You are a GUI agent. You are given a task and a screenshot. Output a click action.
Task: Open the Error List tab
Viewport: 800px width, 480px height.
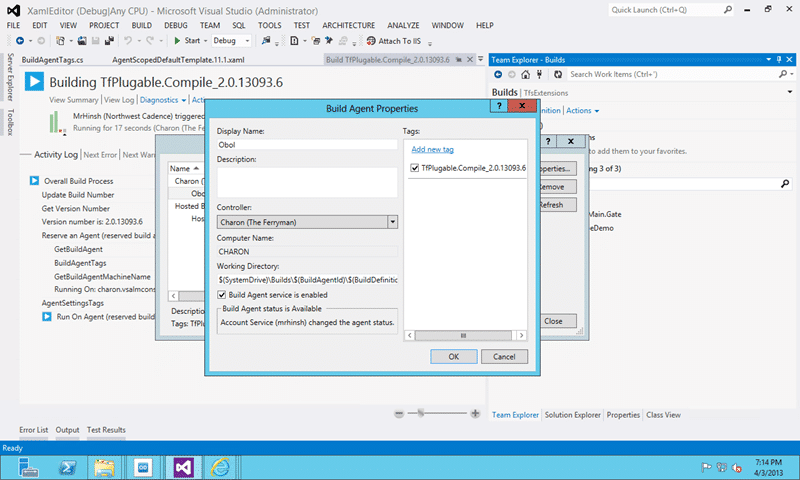tap(34, 430)
